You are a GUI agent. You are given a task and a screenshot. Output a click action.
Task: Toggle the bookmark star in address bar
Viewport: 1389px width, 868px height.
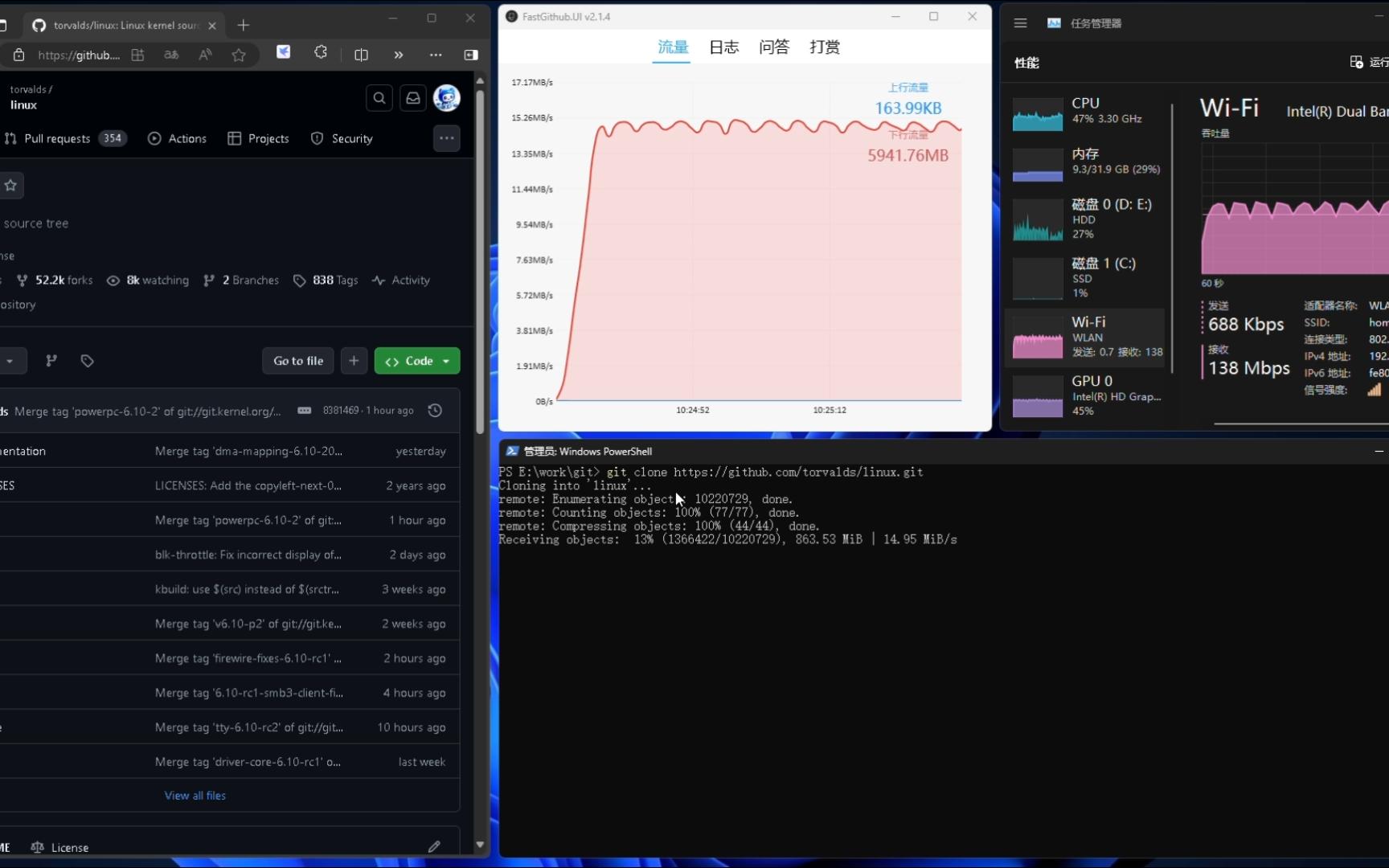click(x=238, y=55)
